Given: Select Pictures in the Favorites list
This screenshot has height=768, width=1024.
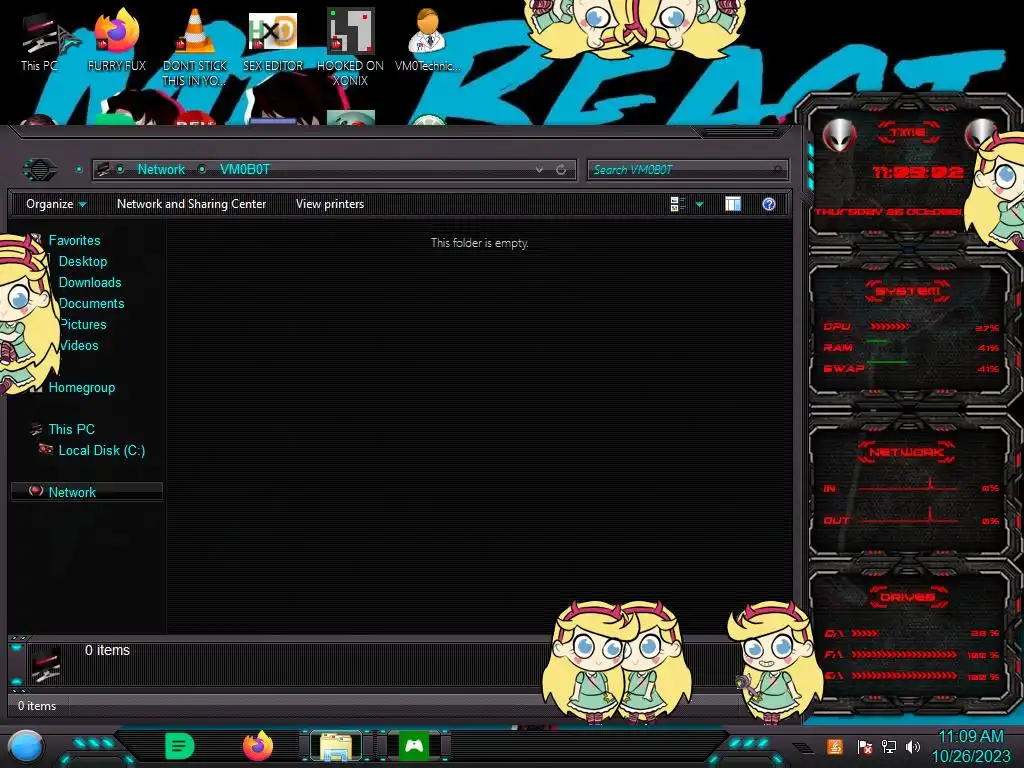Looking at the screenshot, I should [x=83, y=325].
